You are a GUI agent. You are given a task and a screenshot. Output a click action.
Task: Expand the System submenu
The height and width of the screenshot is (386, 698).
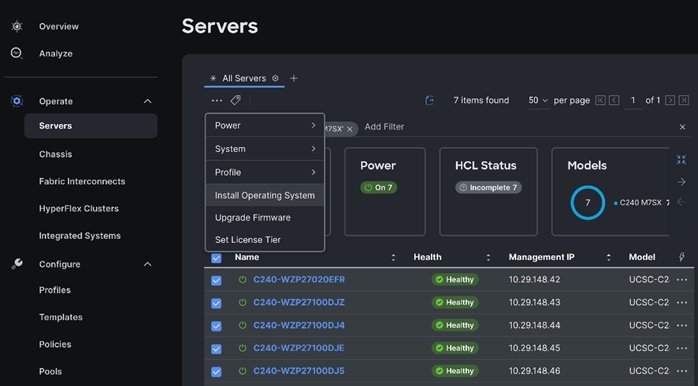[265, 149]
